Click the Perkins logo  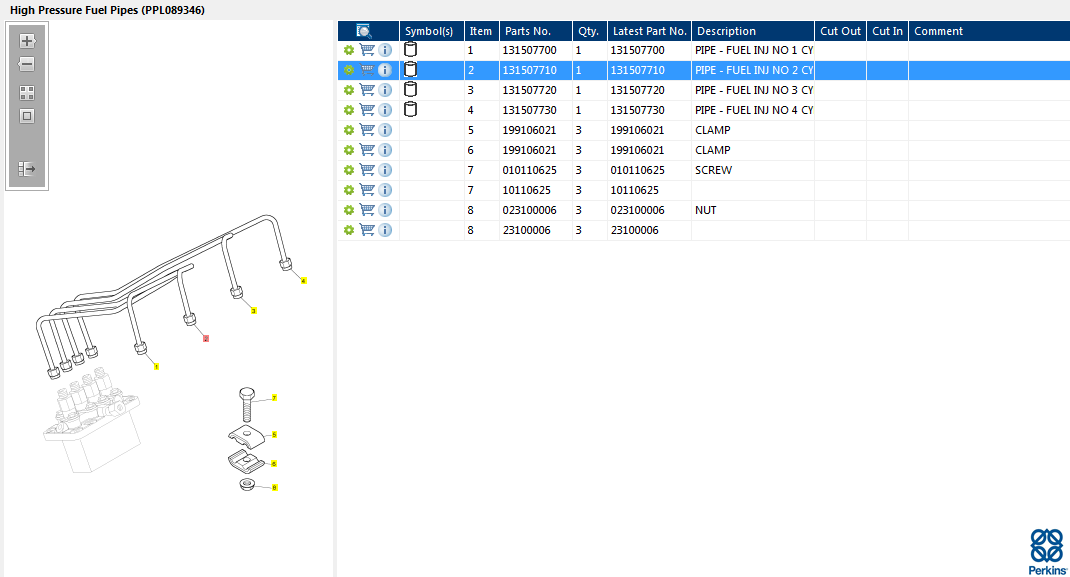(1047, 551)
